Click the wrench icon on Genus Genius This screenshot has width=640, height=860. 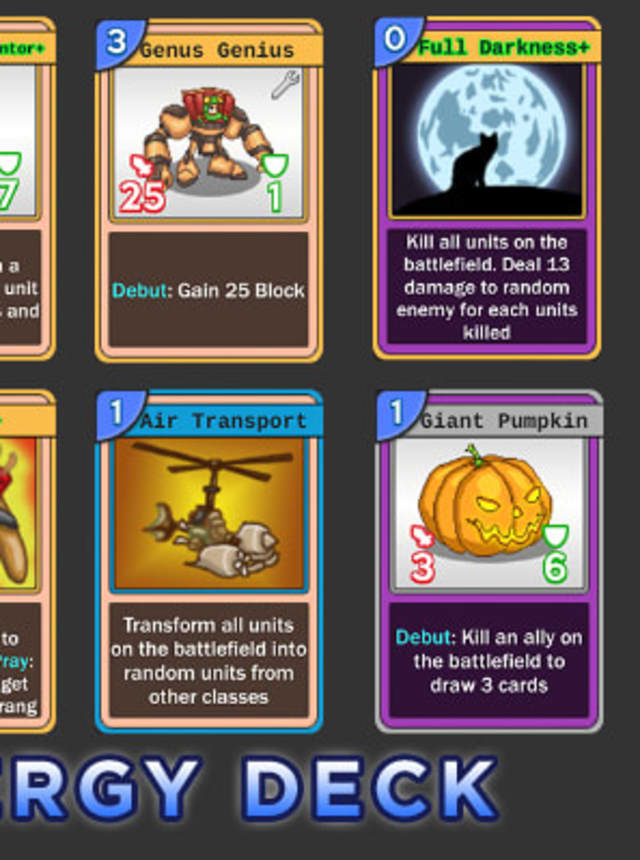point(285,84)
